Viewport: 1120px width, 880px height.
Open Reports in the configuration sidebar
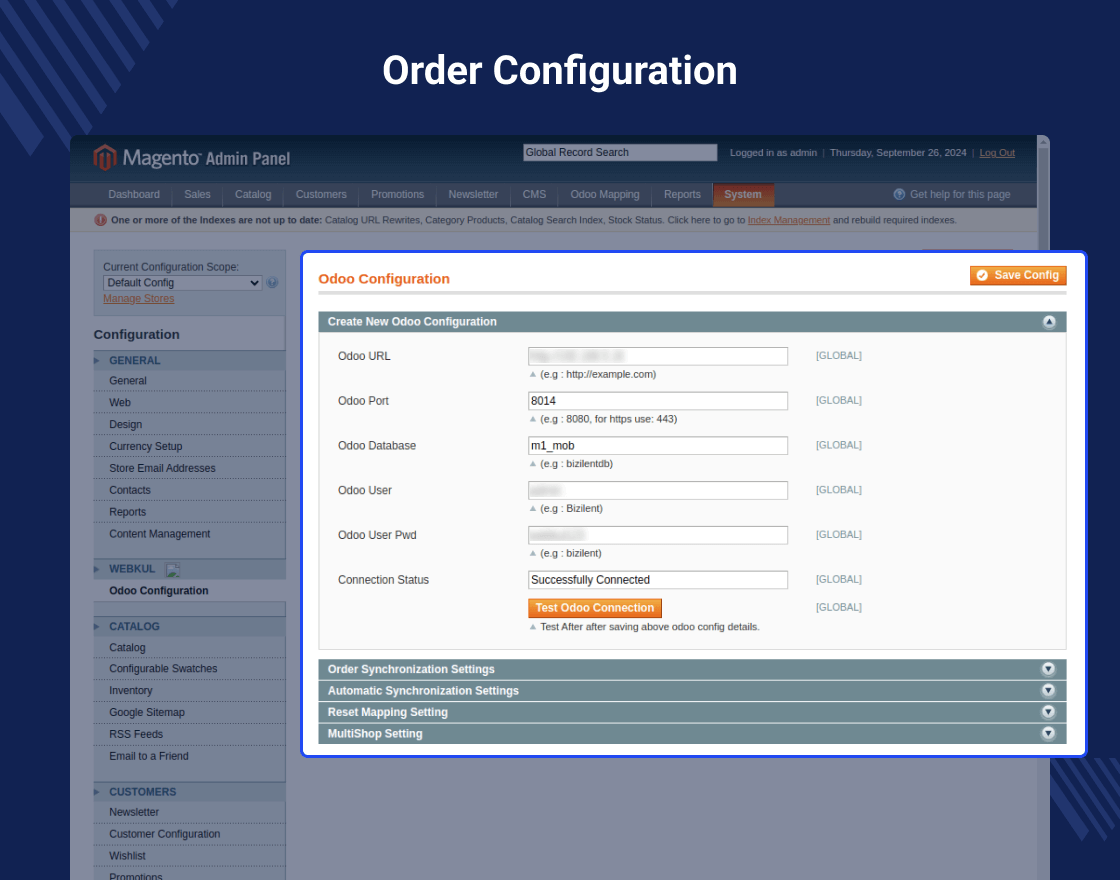point(128,512)
